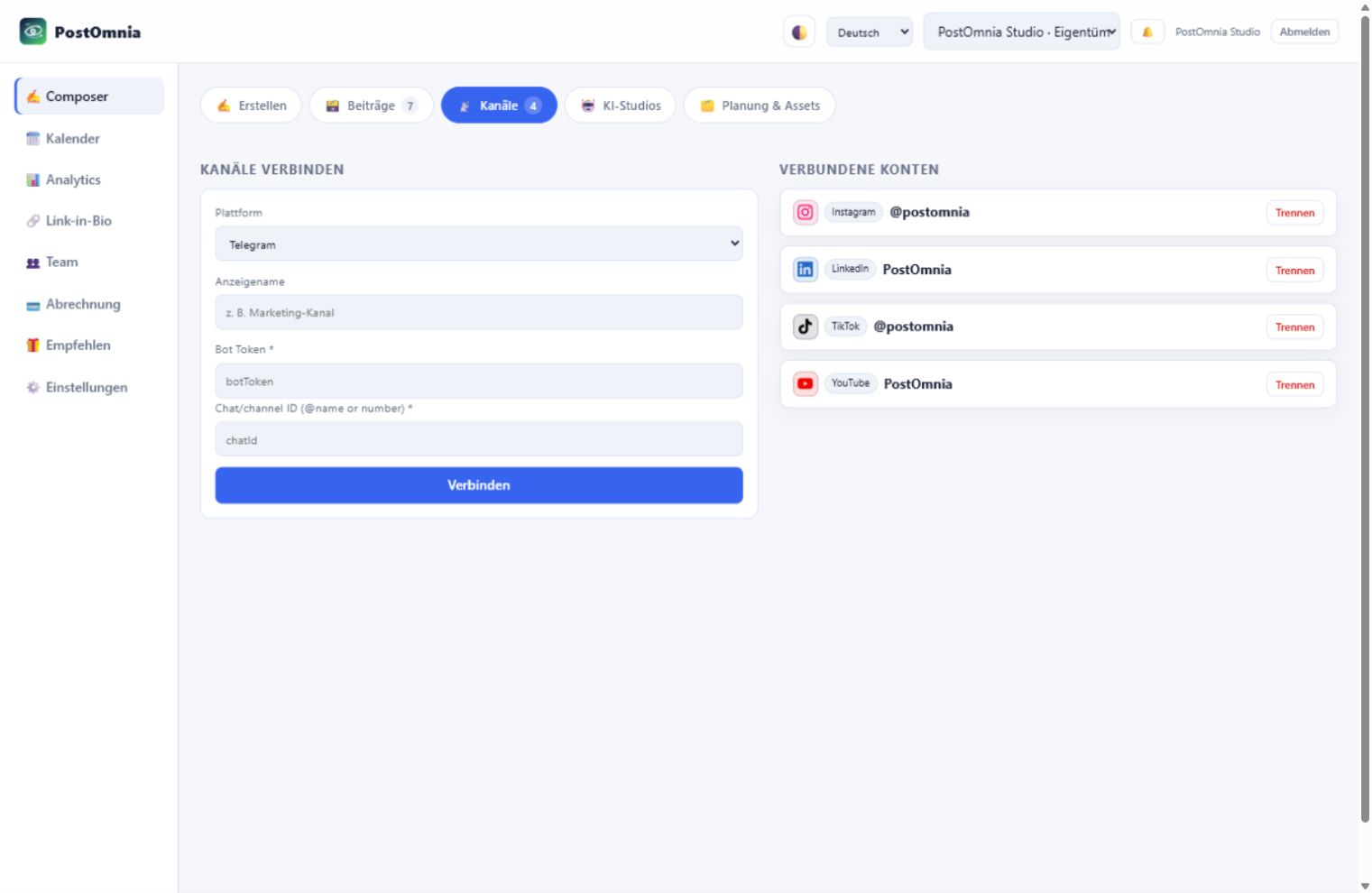The width and height of the screenshot is (1372, 893).
Task: Click the Beiträge count badge 7
Action: point(410,106)
